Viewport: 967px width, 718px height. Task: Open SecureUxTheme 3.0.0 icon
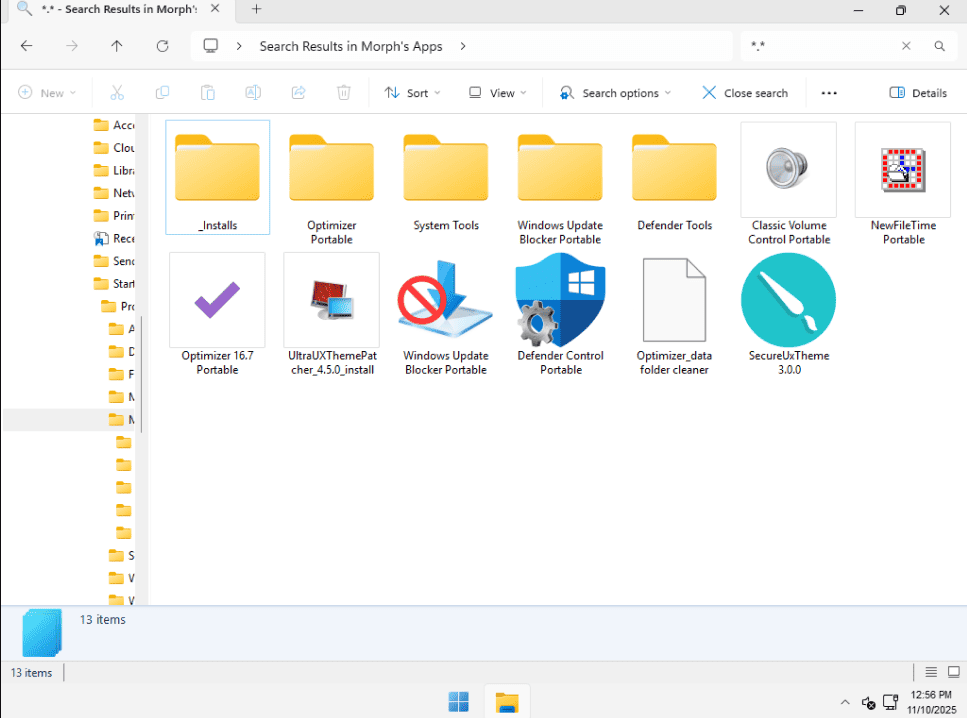tap(788, 299)
